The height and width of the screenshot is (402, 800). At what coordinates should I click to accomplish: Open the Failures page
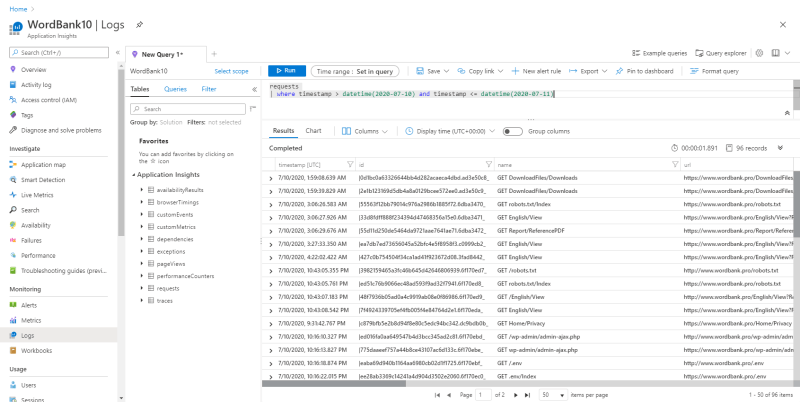pos(31,240)
